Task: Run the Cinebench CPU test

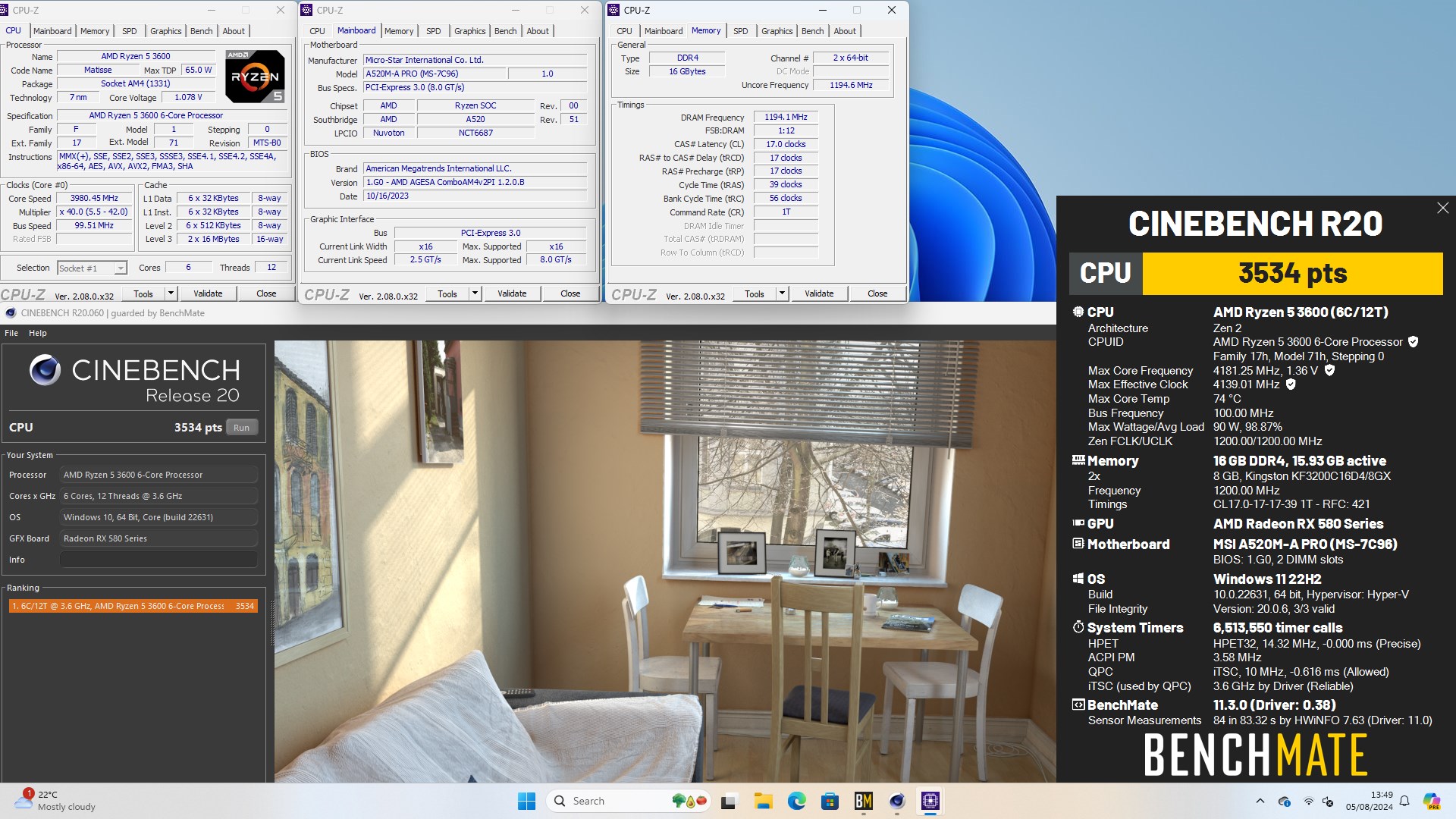Action: (x=241, y=428)
